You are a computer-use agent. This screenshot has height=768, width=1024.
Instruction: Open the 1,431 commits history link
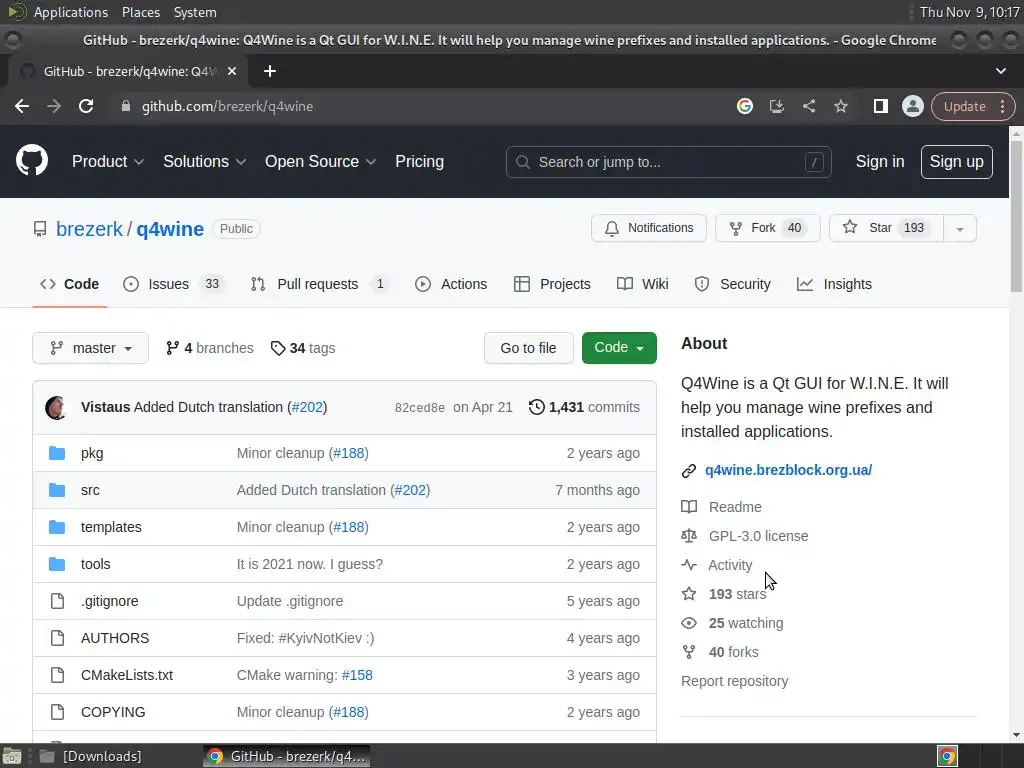584,407
